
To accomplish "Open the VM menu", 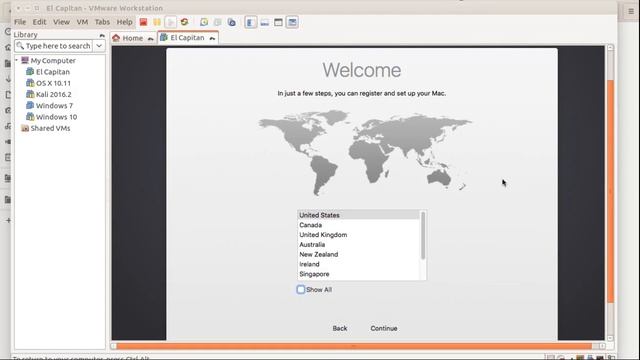I will (x=82, y=22).
